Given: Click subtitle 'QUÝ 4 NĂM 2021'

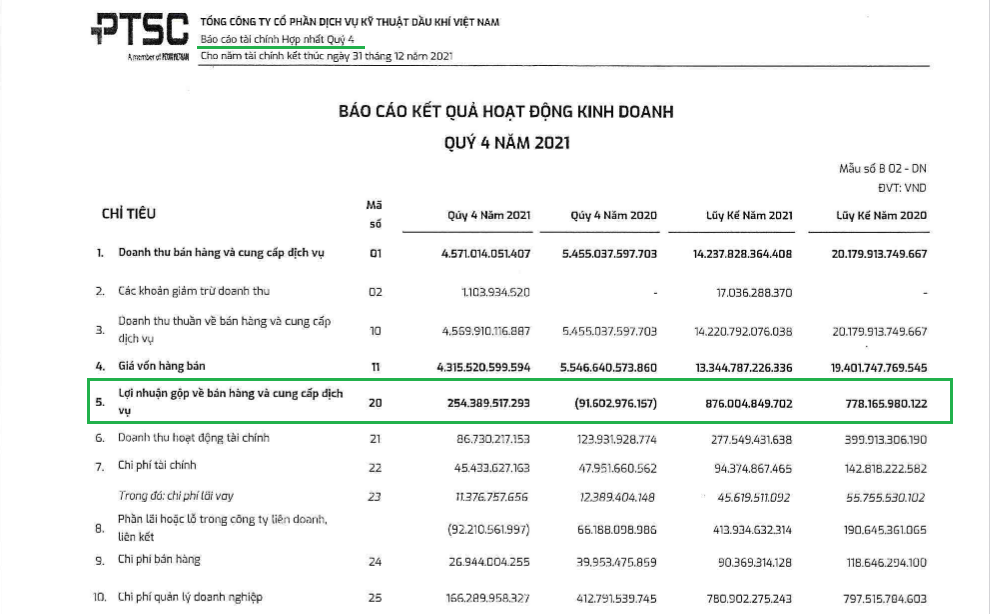Looking at the screenshot, I should (x=507, y=143).
